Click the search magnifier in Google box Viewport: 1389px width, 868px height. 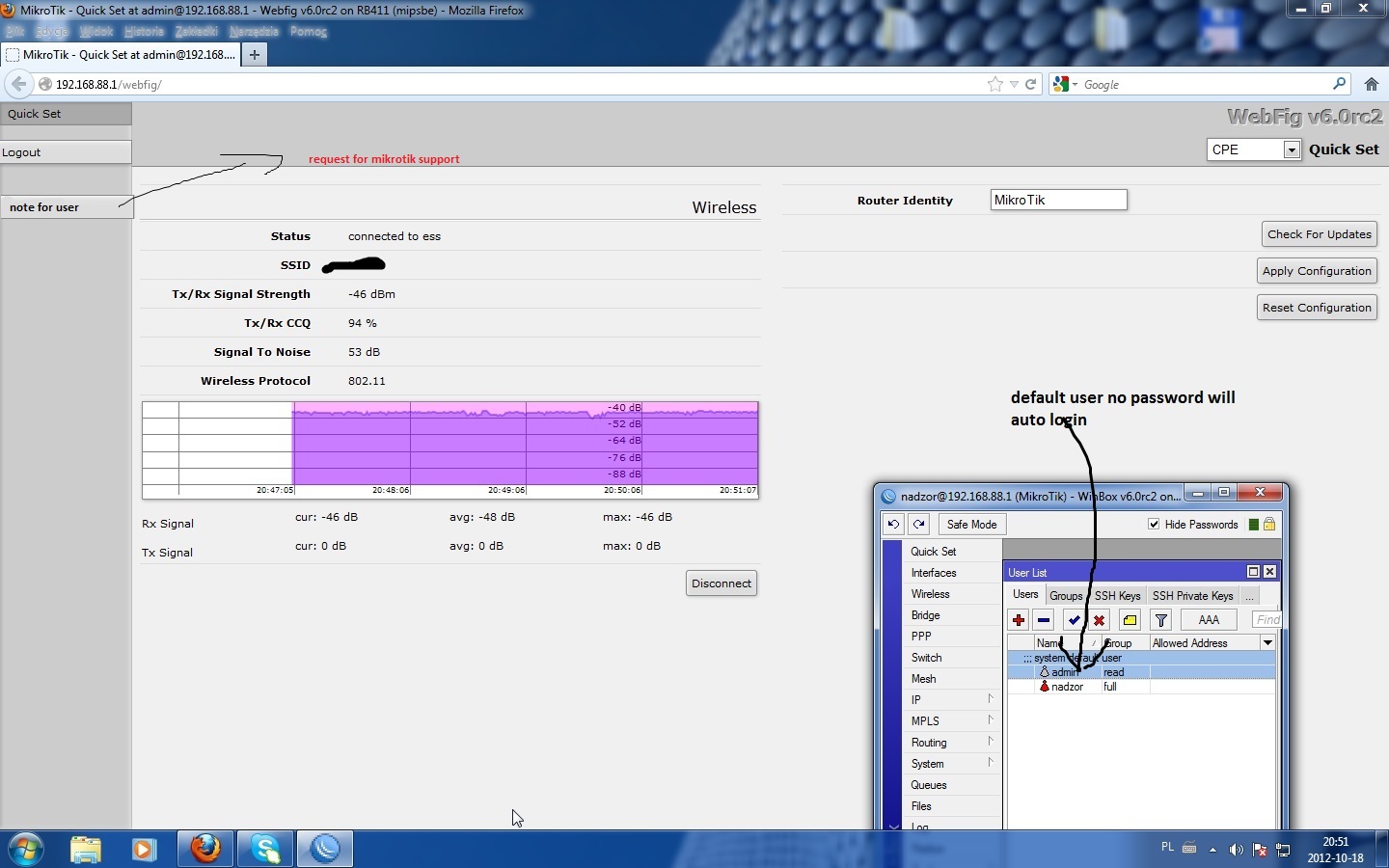click(x=1339, y=84)
